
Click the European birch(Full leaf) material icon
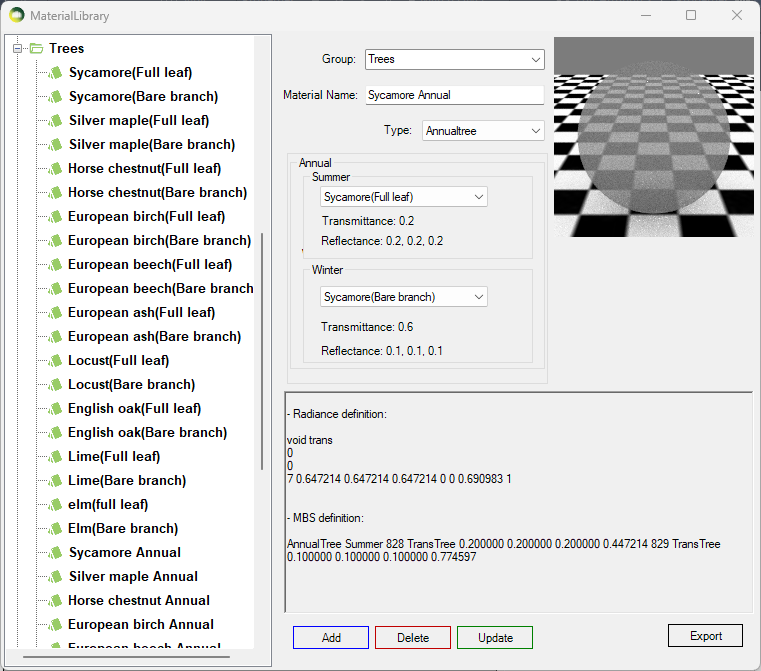point(56,216)
